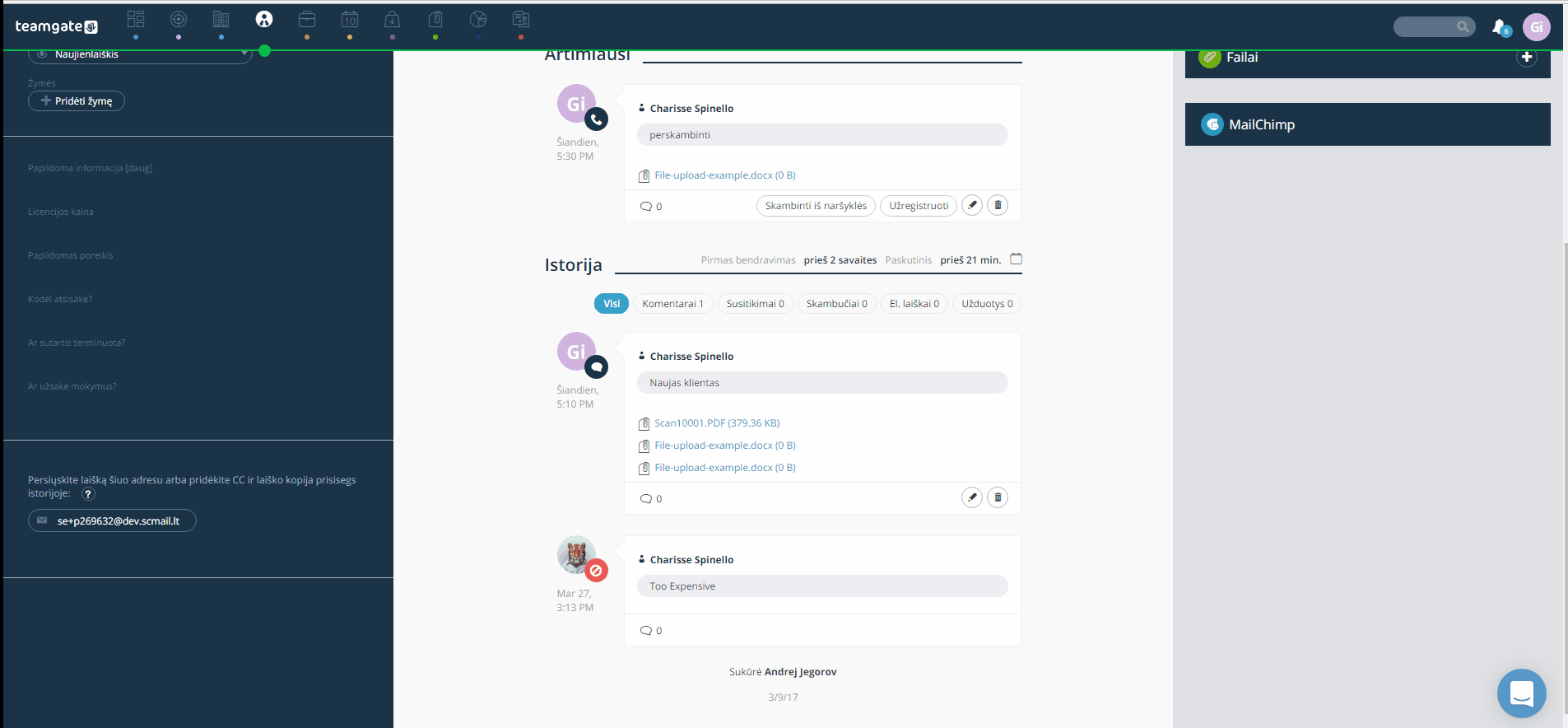Click the help question mark icon
Screen dimensions: 1568x728
(88, 494)
